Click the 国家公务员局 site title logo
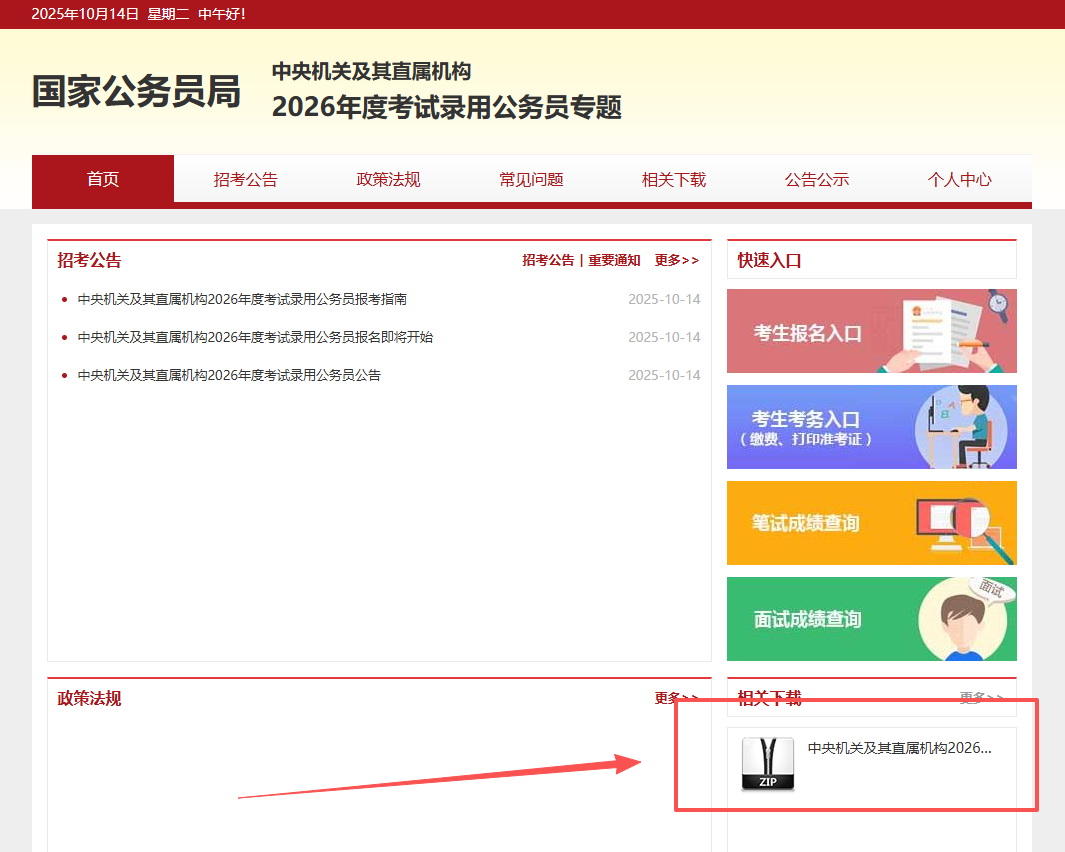 (136, 92)
